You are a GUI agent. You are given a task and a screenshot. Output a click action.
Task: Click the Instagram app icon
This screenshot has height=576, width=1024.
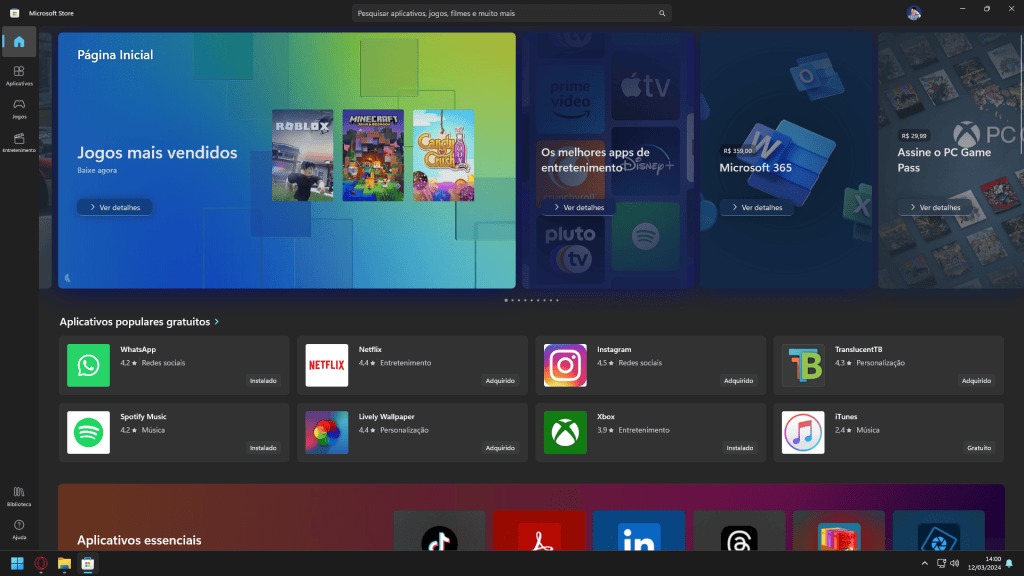(x=565, y=365)
